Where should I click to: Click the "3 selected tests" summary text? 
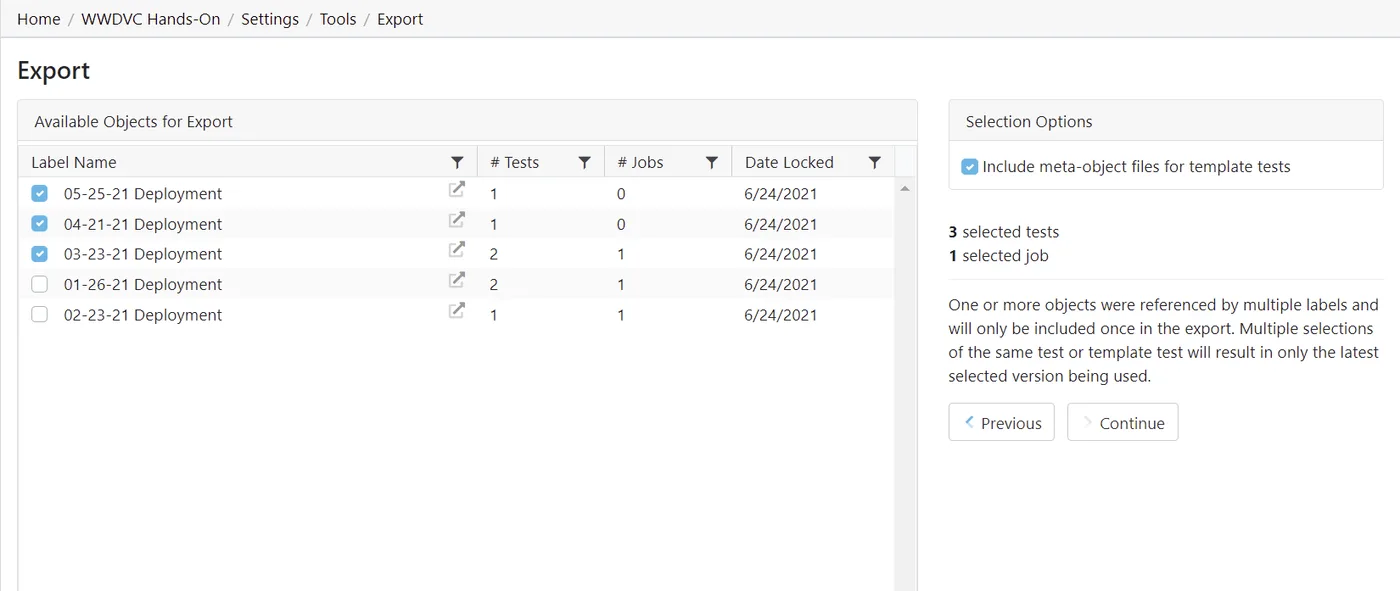[1004, 232]
